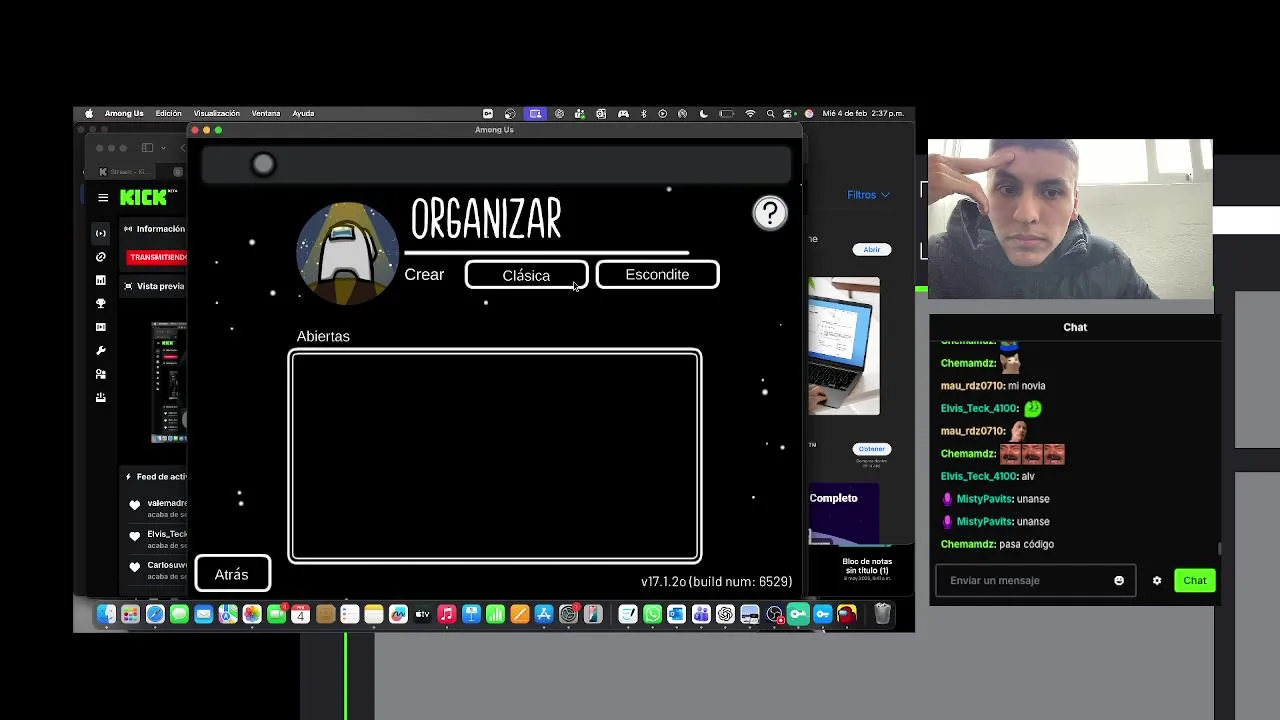Image resolution: width=1280 pixels, height=720 pixels.
Task: Open the Edición menu
Action: point(168,114)
